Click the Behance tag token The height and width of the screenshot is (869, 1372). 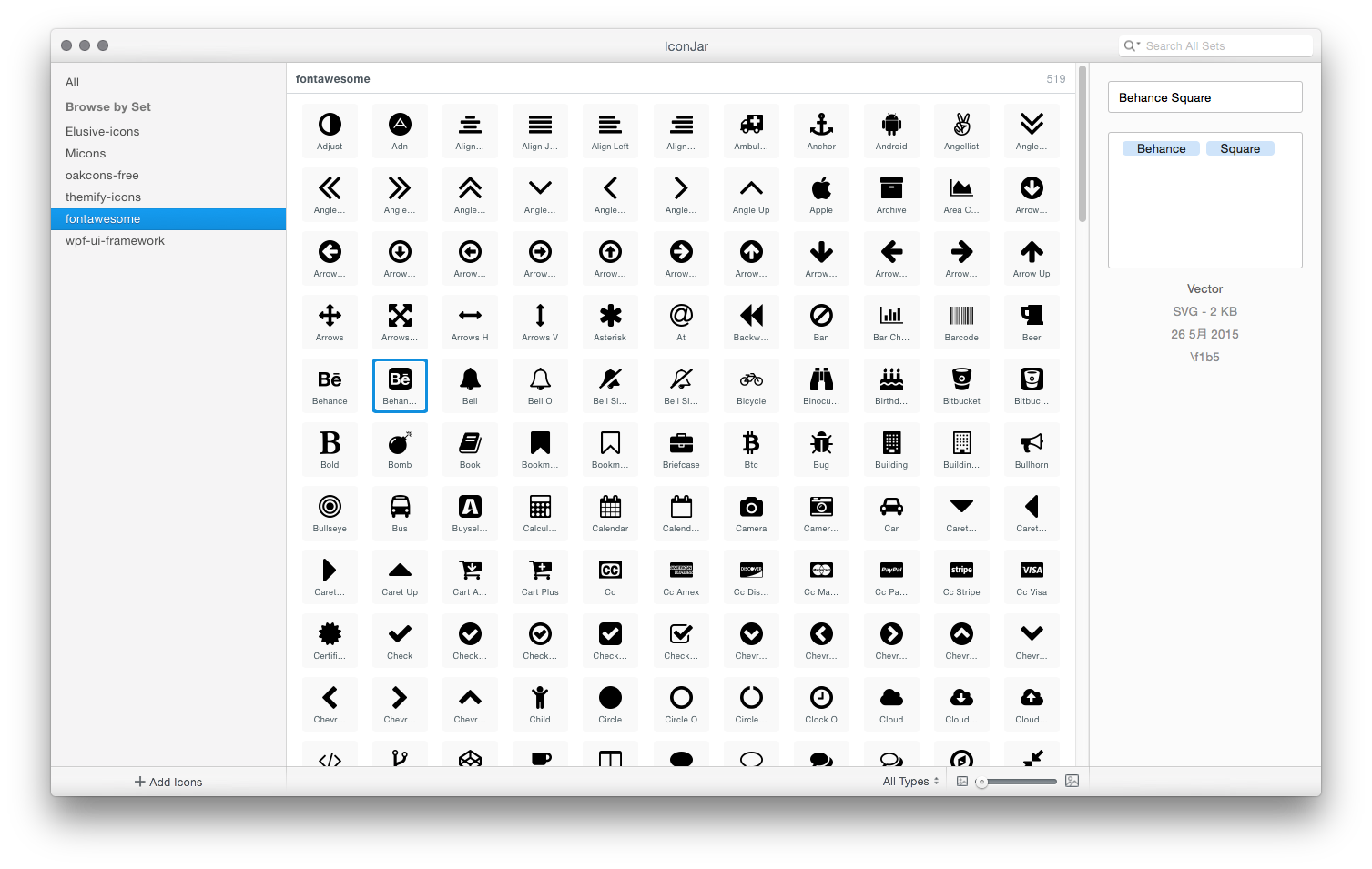[x=1161, y=149]
